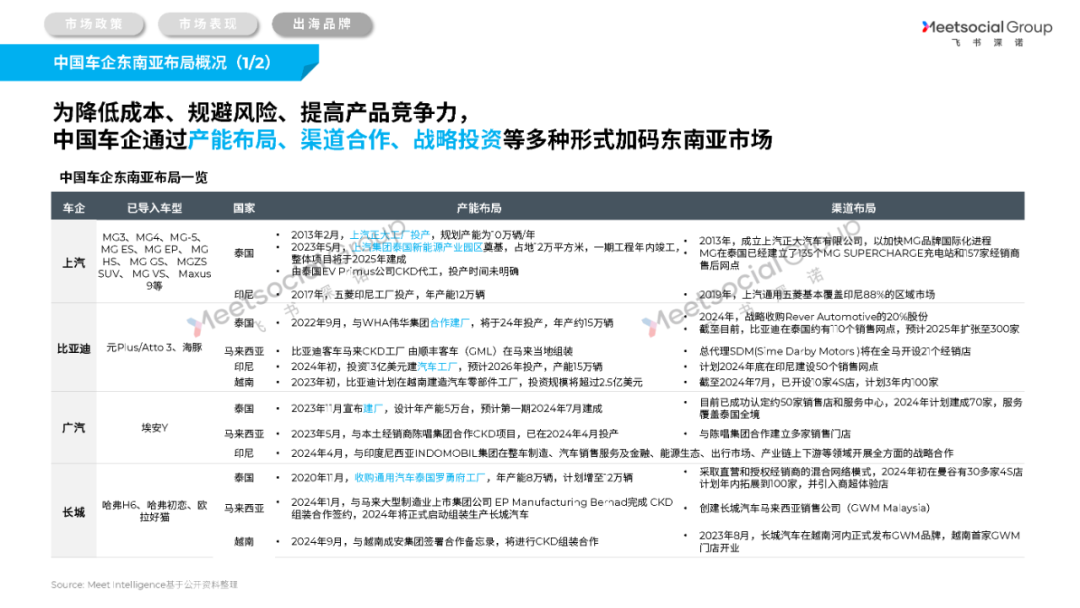Click 创建长城汽车马来西亚销售公司 entry

click(x=814, y=508)
